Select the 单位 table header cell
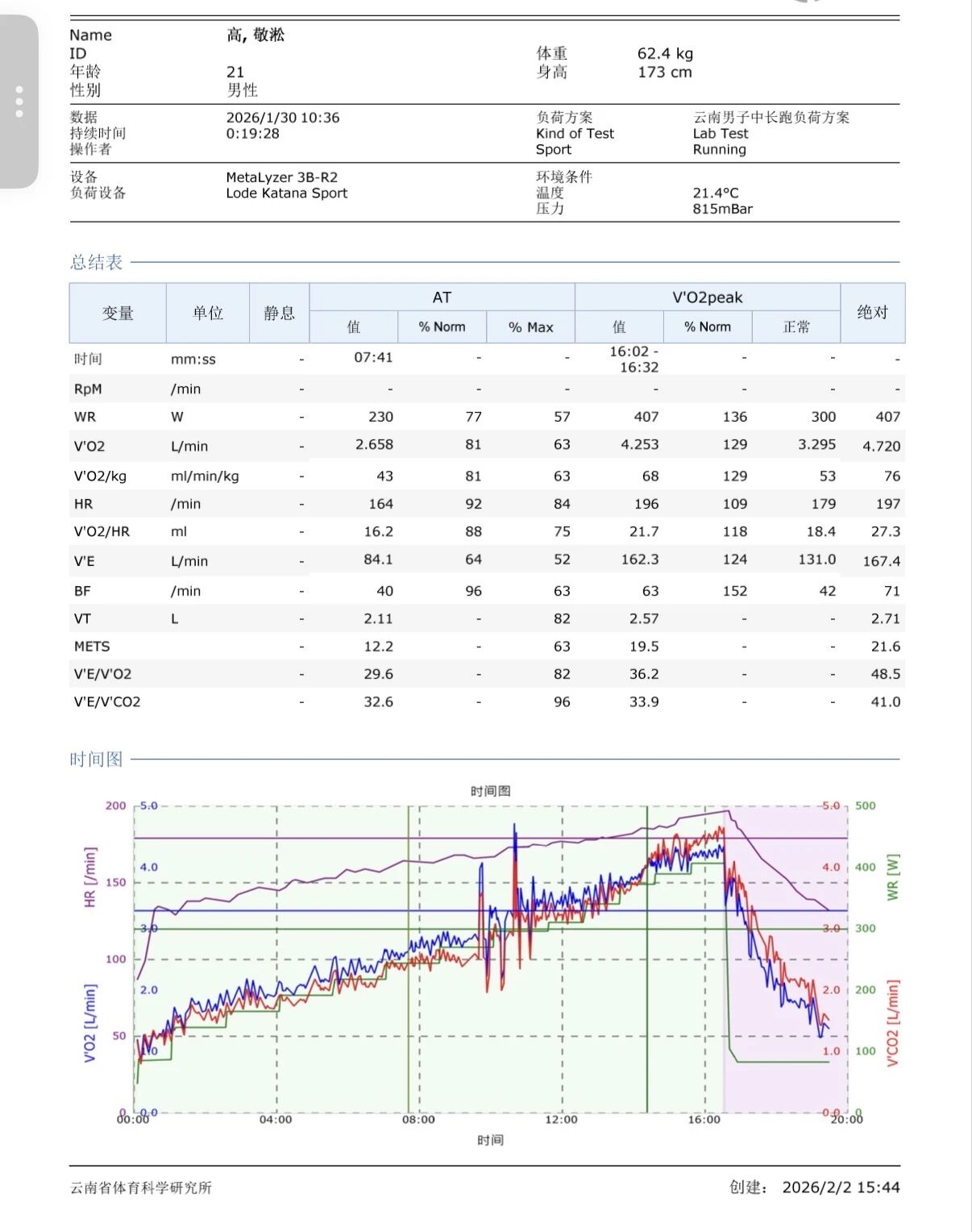Screen dimensions: 972x1232 pyautogui.click(x=208, y=313)
